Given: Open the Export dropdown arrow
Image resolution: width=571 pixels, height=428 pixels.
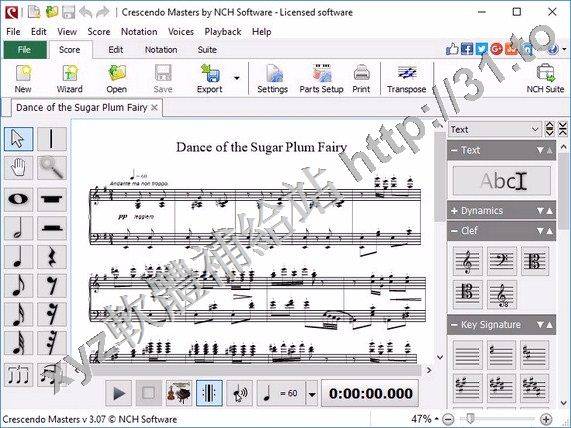Looking at the screenshot, I should click(x=237, y=78).
